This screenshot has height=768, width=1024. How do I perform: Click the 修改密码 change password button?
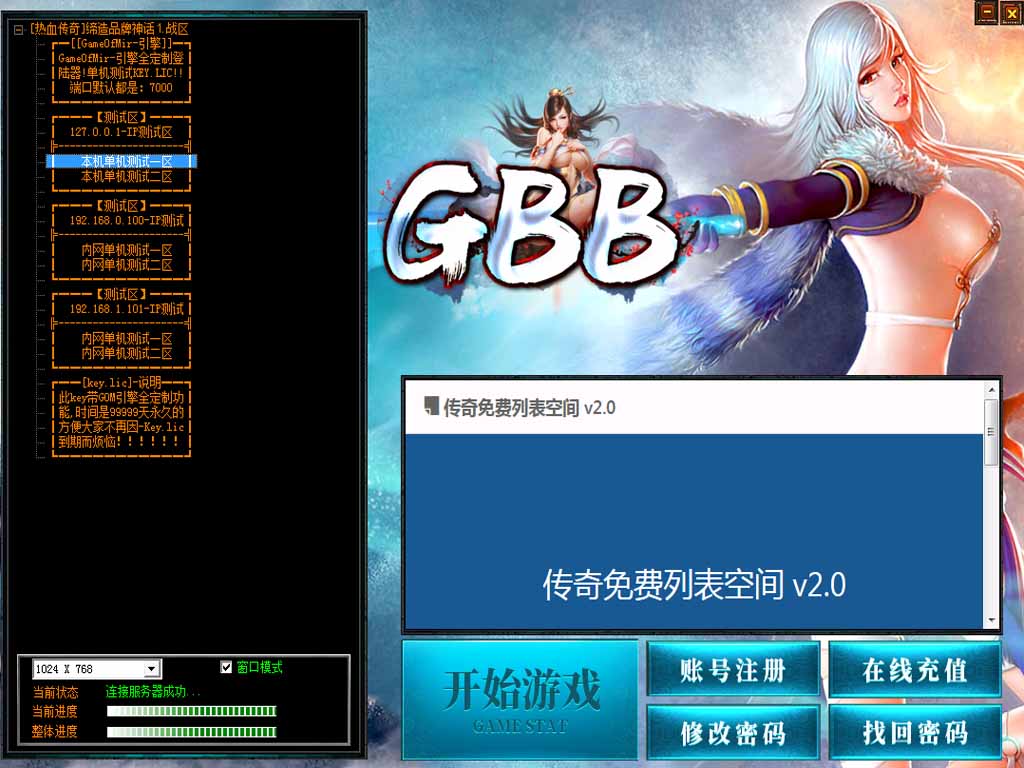(x=733, y=733)
